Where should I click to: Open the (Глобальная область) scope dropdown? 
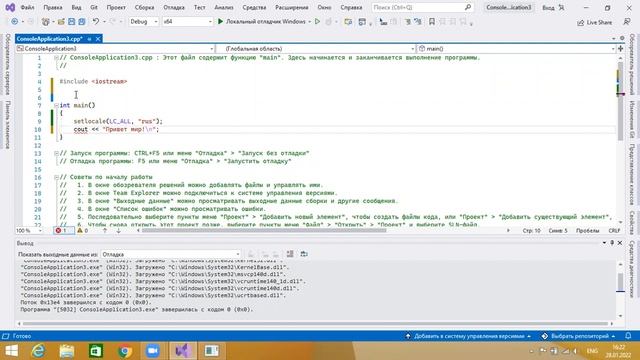(315, 49)
